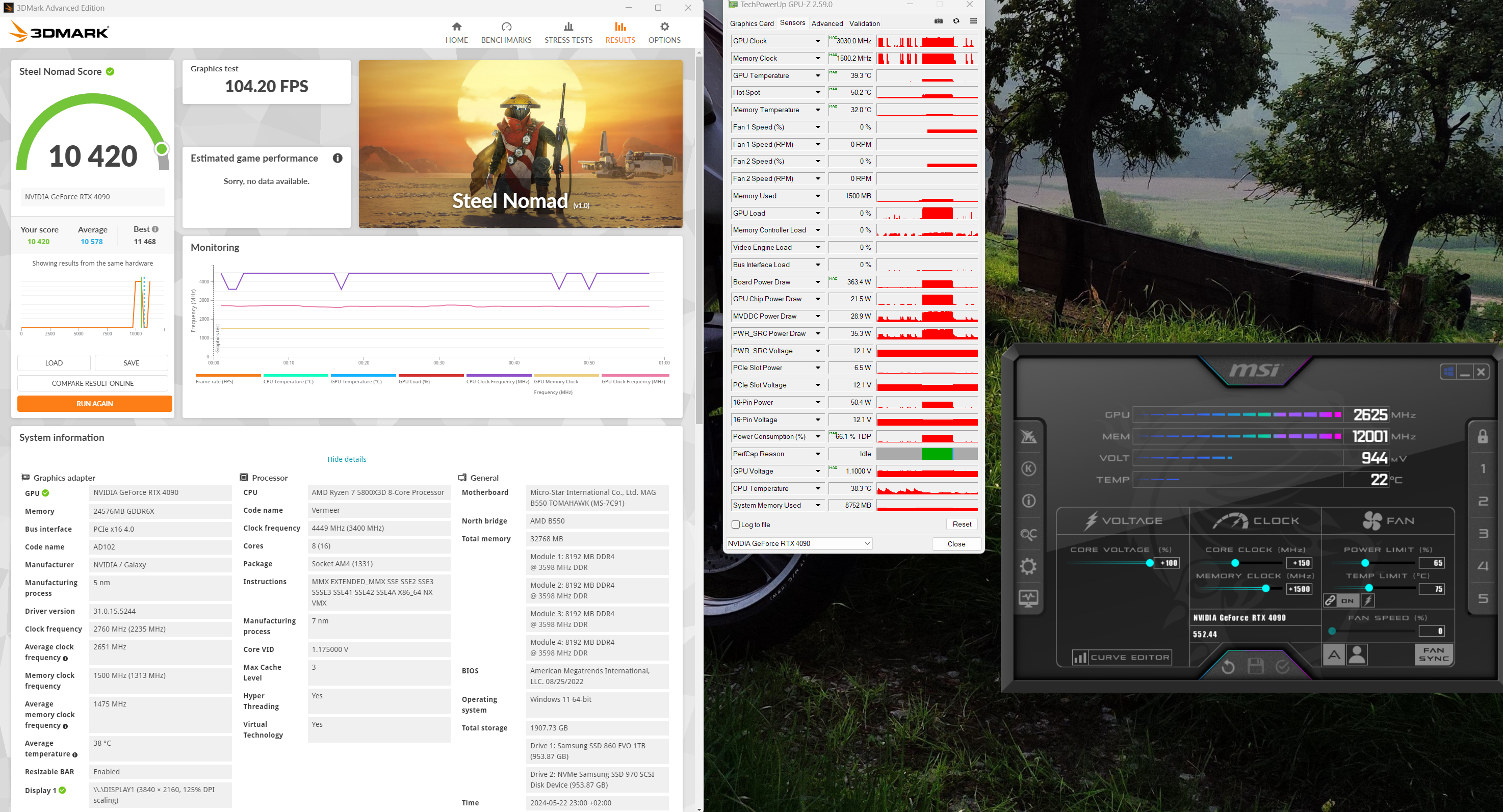Open the hardware monitor icon in Afterburner

[1029, 598]
